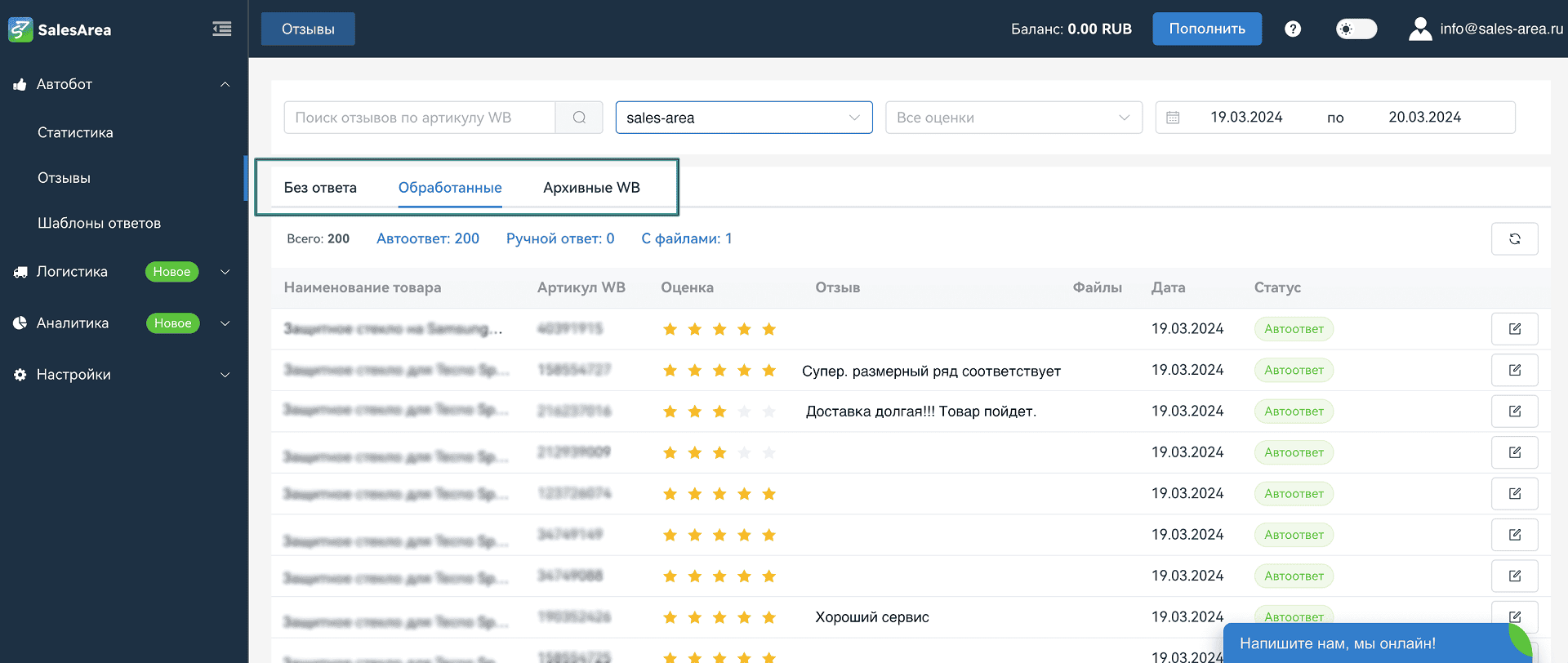1568x663 pixels.
Task: Switch to the 'Архивные WB' tab
Action: tap(591, 188)
